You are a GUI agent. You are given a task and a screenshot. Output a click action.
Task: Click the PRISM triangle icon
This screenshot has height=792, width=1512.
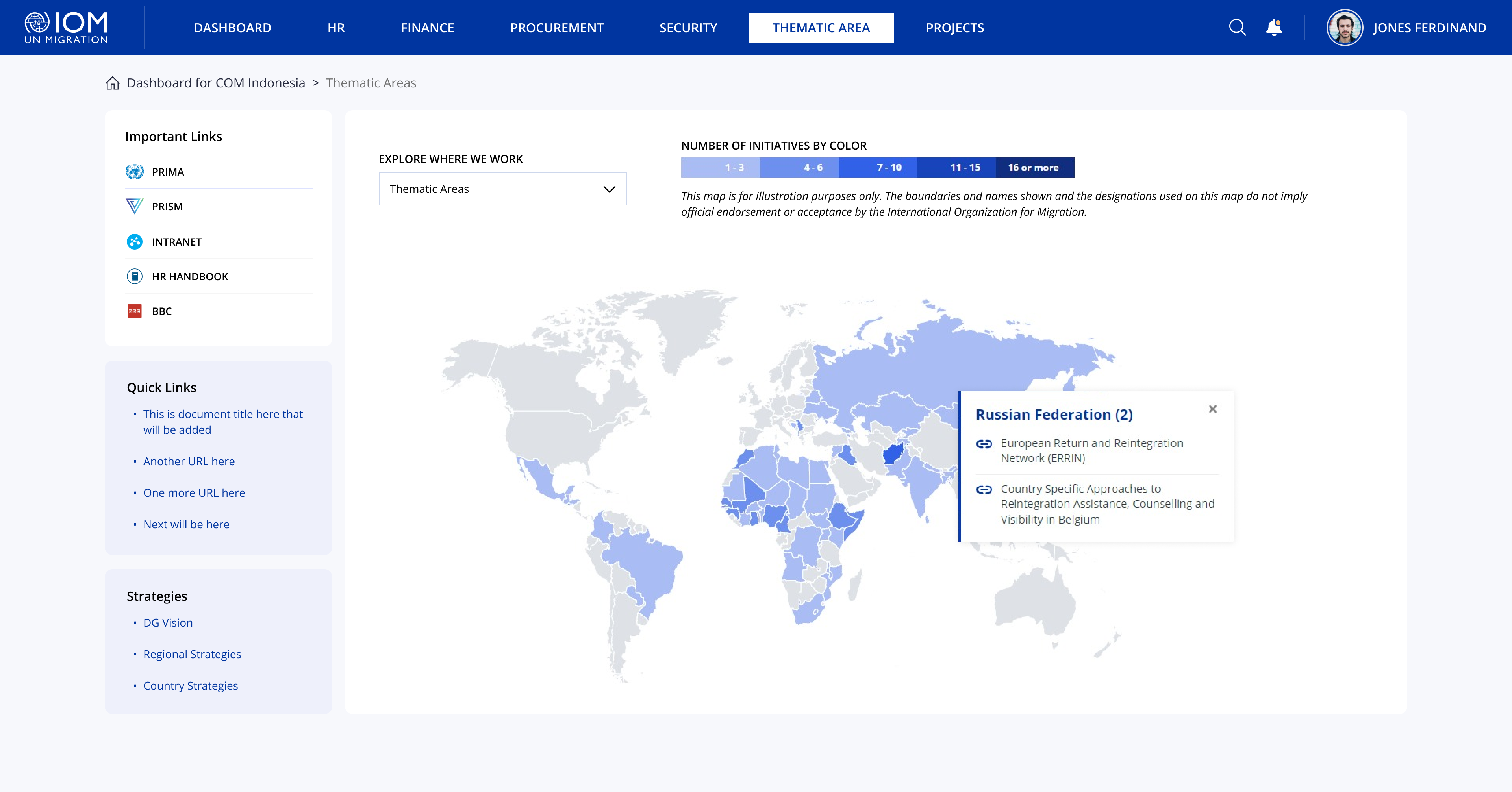coord(134,207)
